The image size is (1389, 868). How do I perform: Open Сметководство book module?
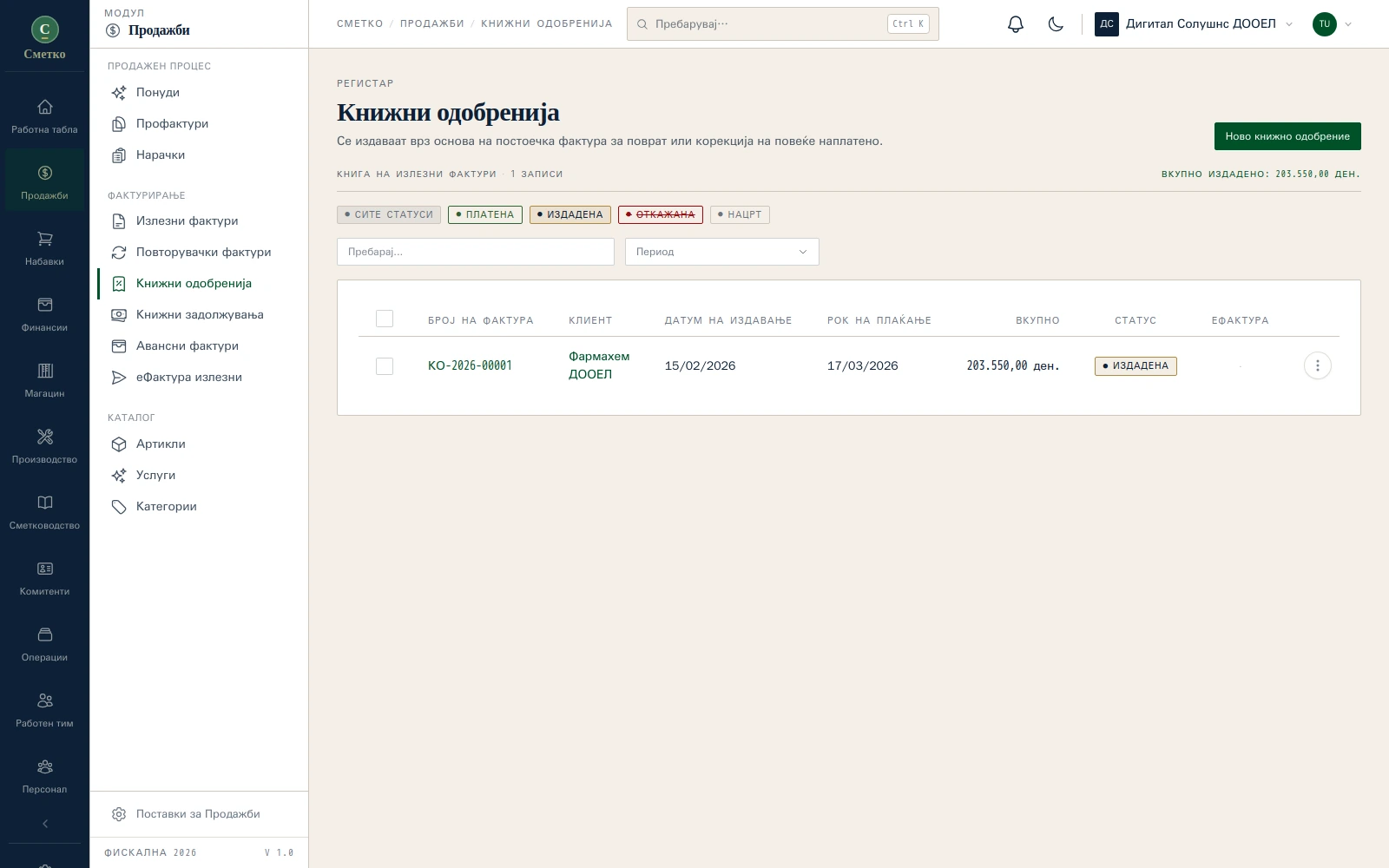(45, 512)
